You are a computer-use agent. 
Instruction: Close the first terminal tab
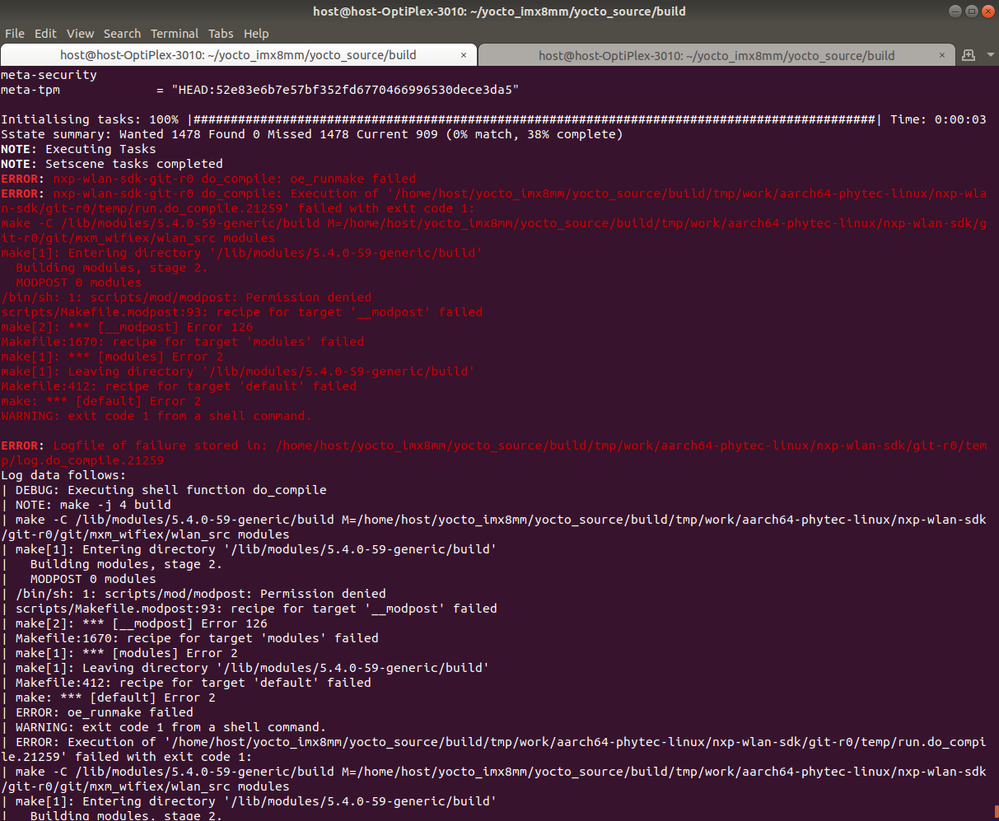tap(463, 55)
